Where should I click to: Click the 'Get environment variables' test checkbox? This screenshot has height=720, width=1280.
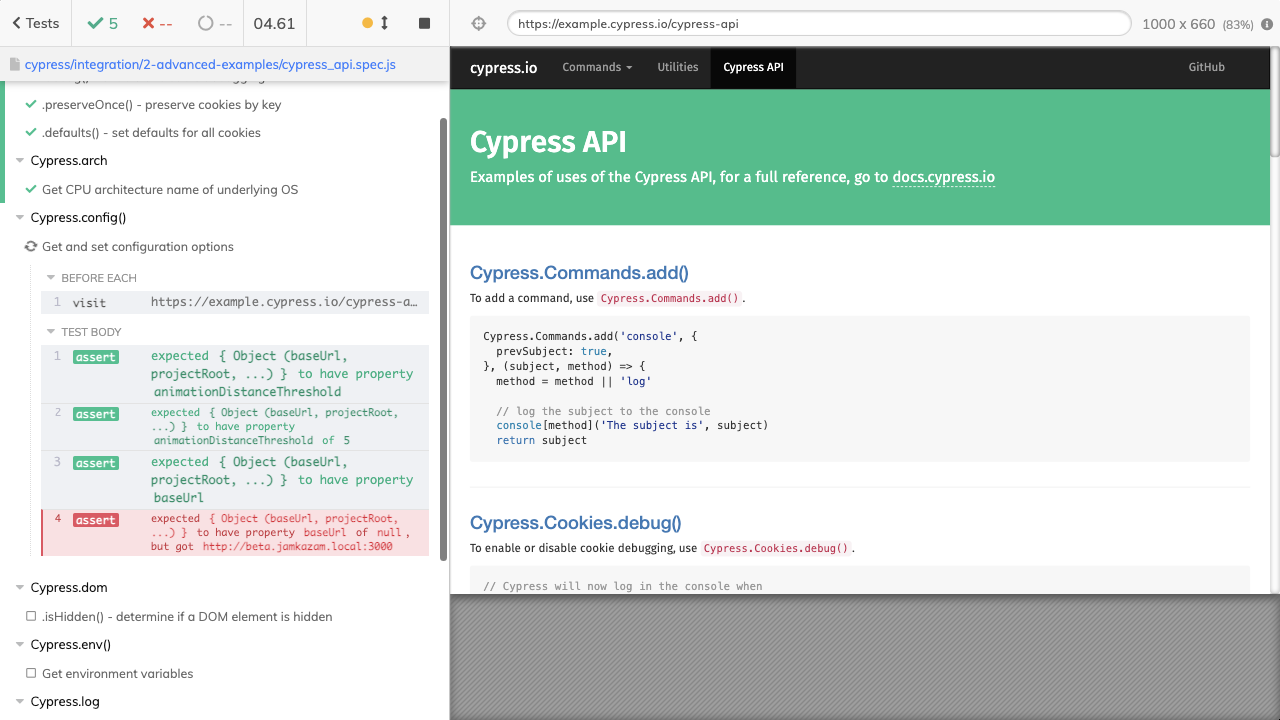pos(31,674)
